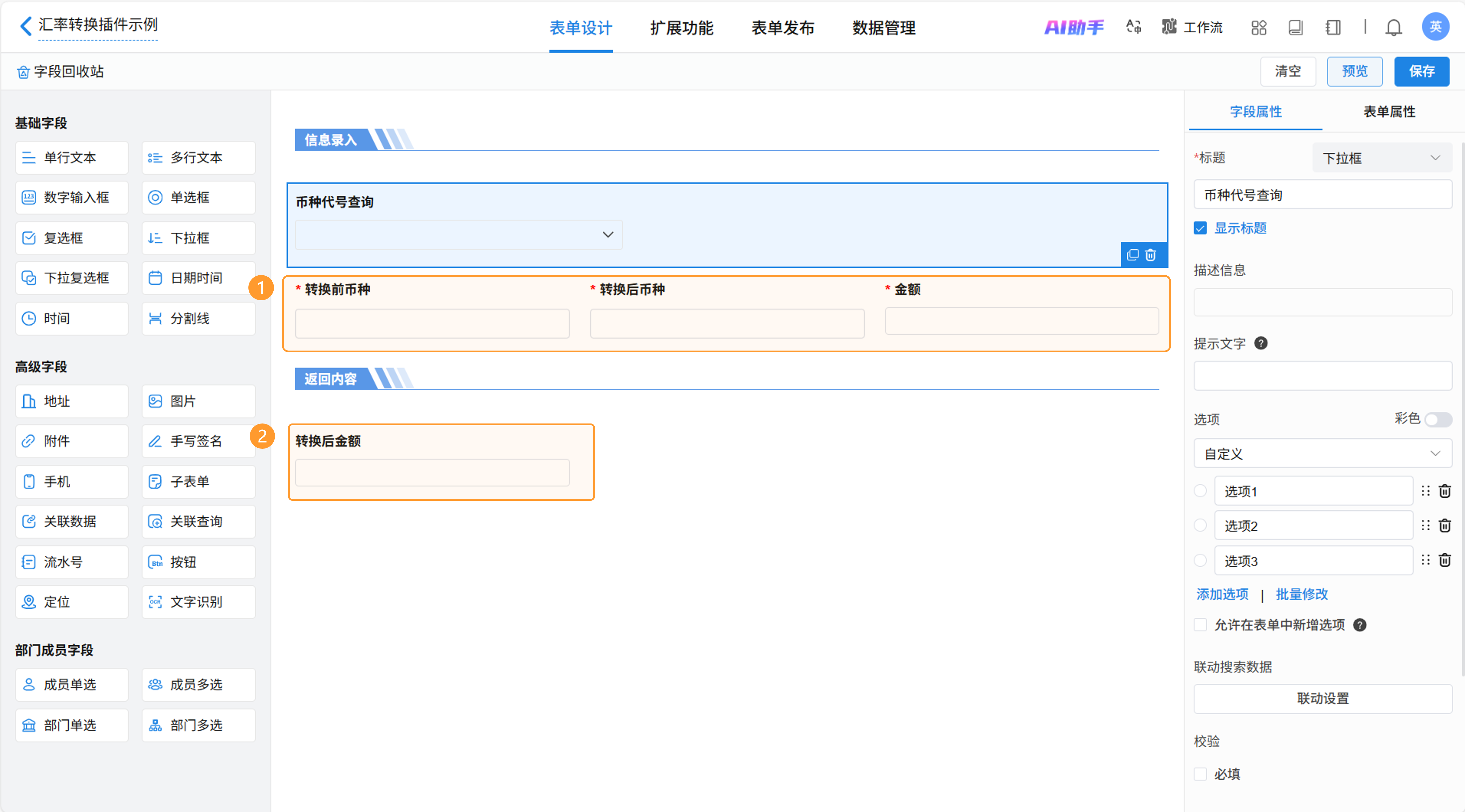The height and width of the screenshot is (812, 1465).
Task: Click the 添加选项 link
Action: coord(1222,594)
